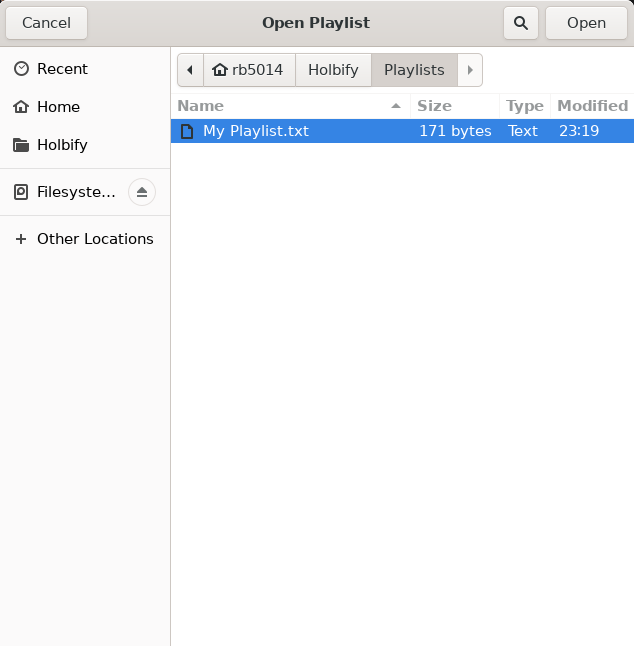Viewport: 634px width, 646px height.
Task: Click the back arrow in path bar
Action: pos(190,70)
